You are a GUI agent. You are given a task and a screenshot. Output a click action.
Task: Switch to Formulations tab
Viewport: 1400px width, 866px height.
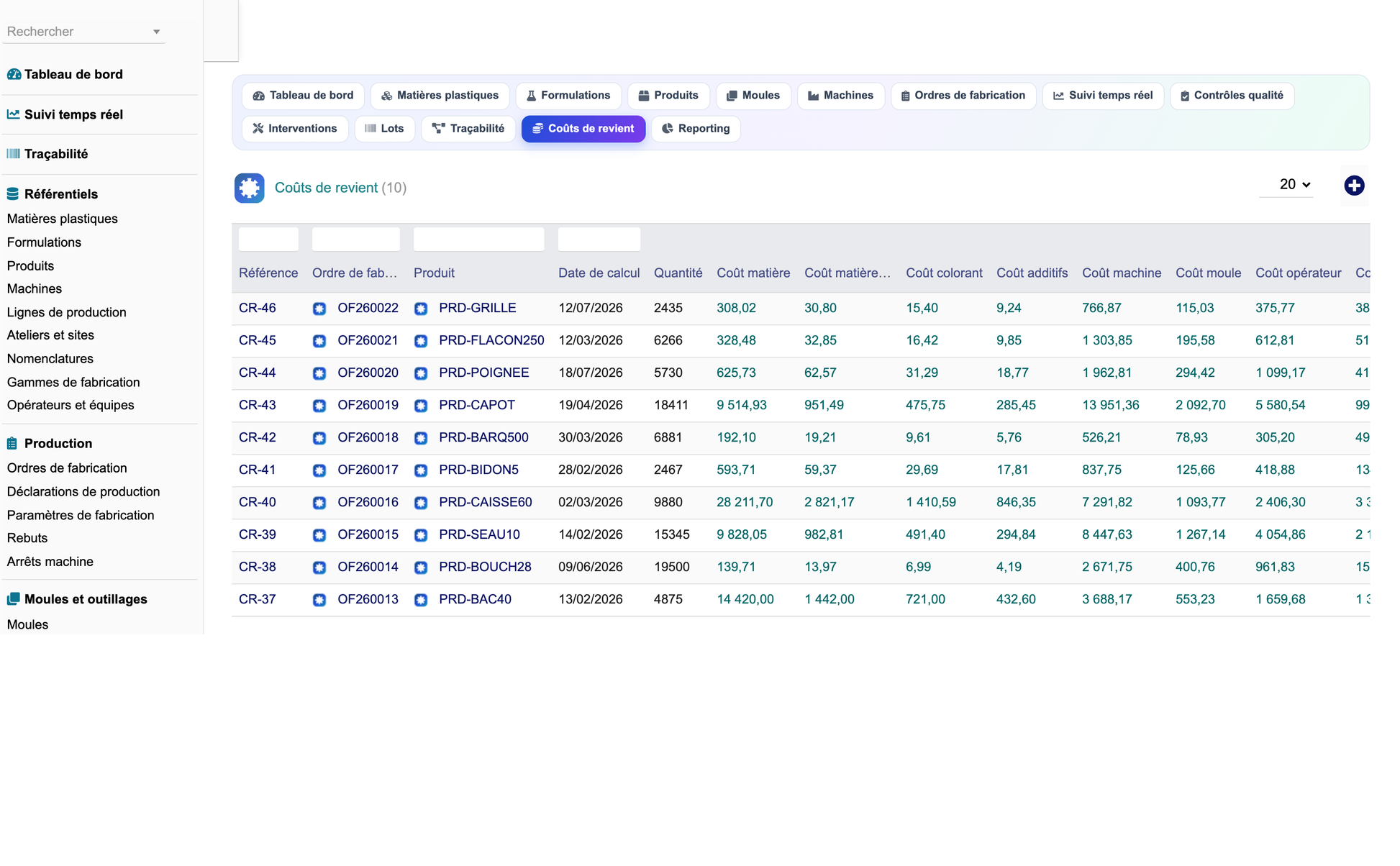coord(568,96)
